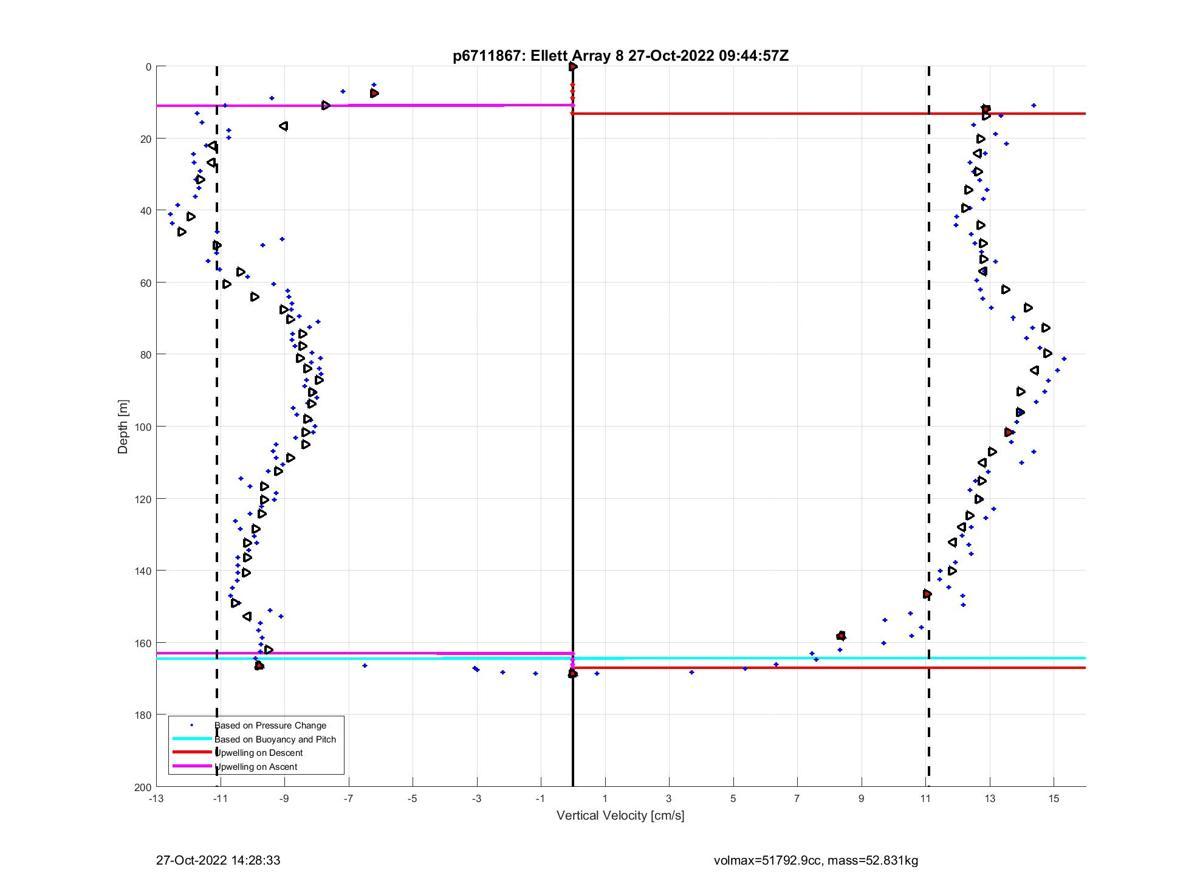Click x-axis tick label 1
The height and width of the screenshot is (885, 1200).
[605, 798]
